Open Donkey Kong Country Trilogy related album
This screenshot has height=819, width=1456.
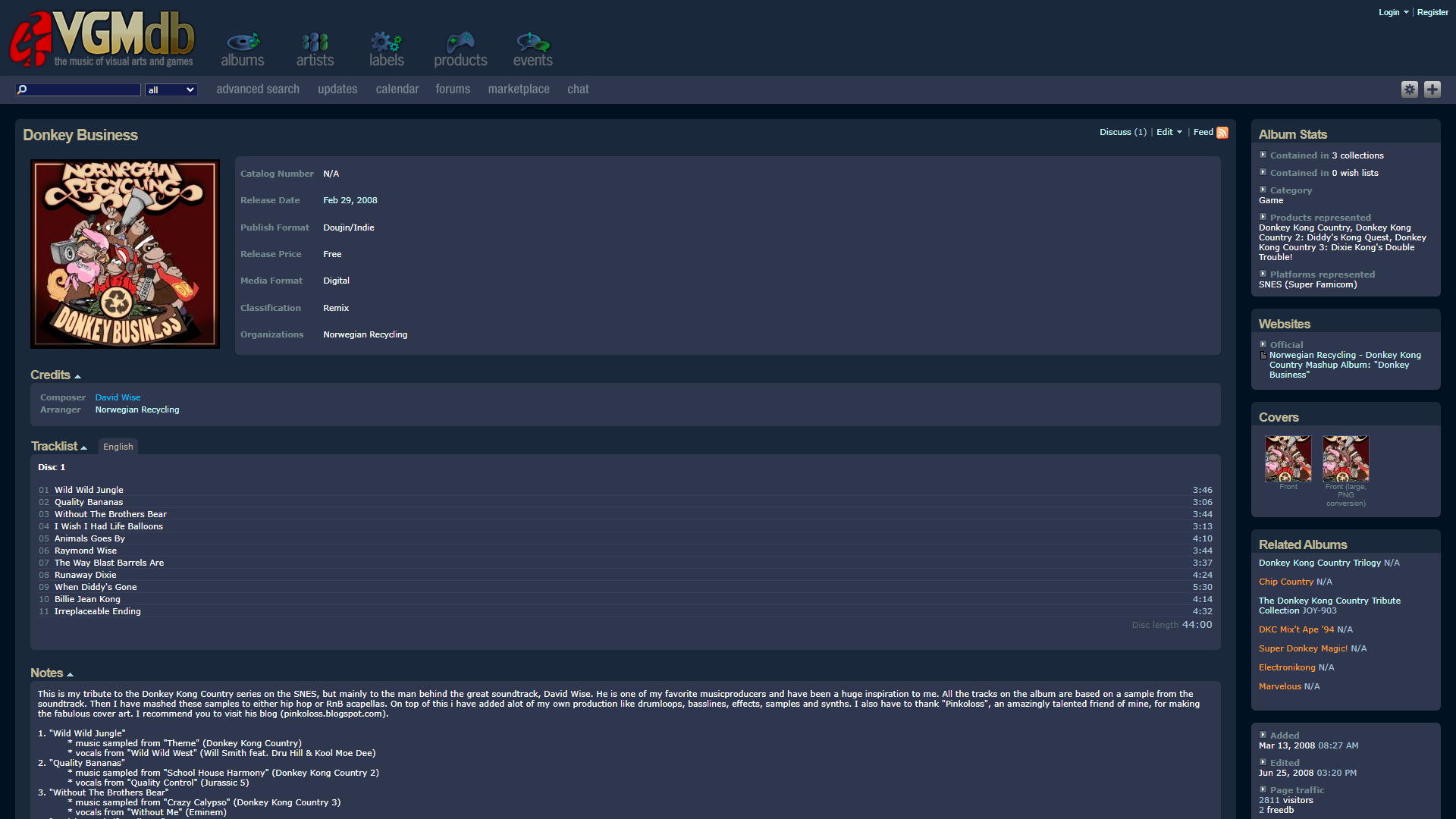coord(1319,563)
